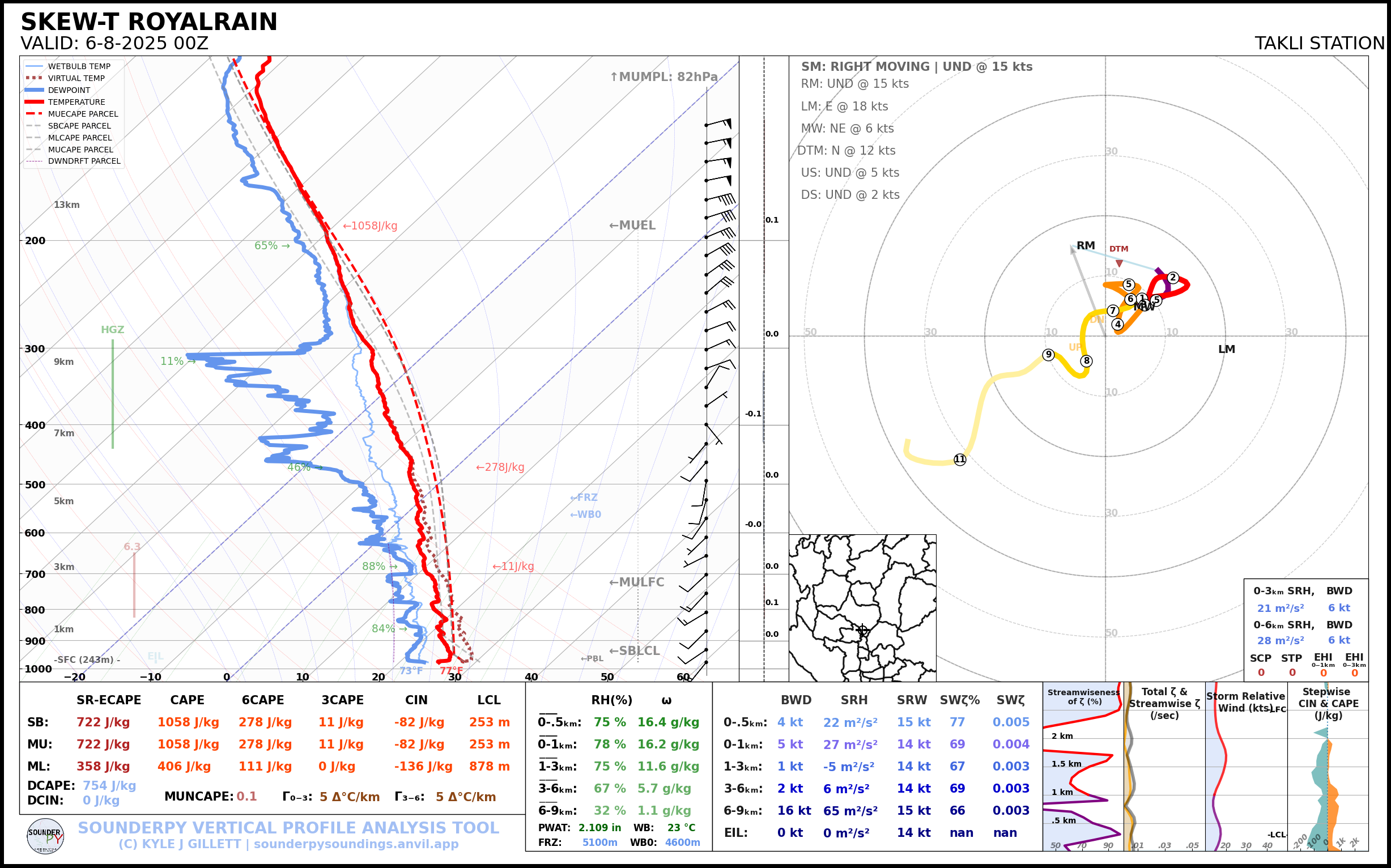The height and width of the screenshot is (868, 1391).
Task: Click hodograph height marker numbered 11
Action: point(960,459)
